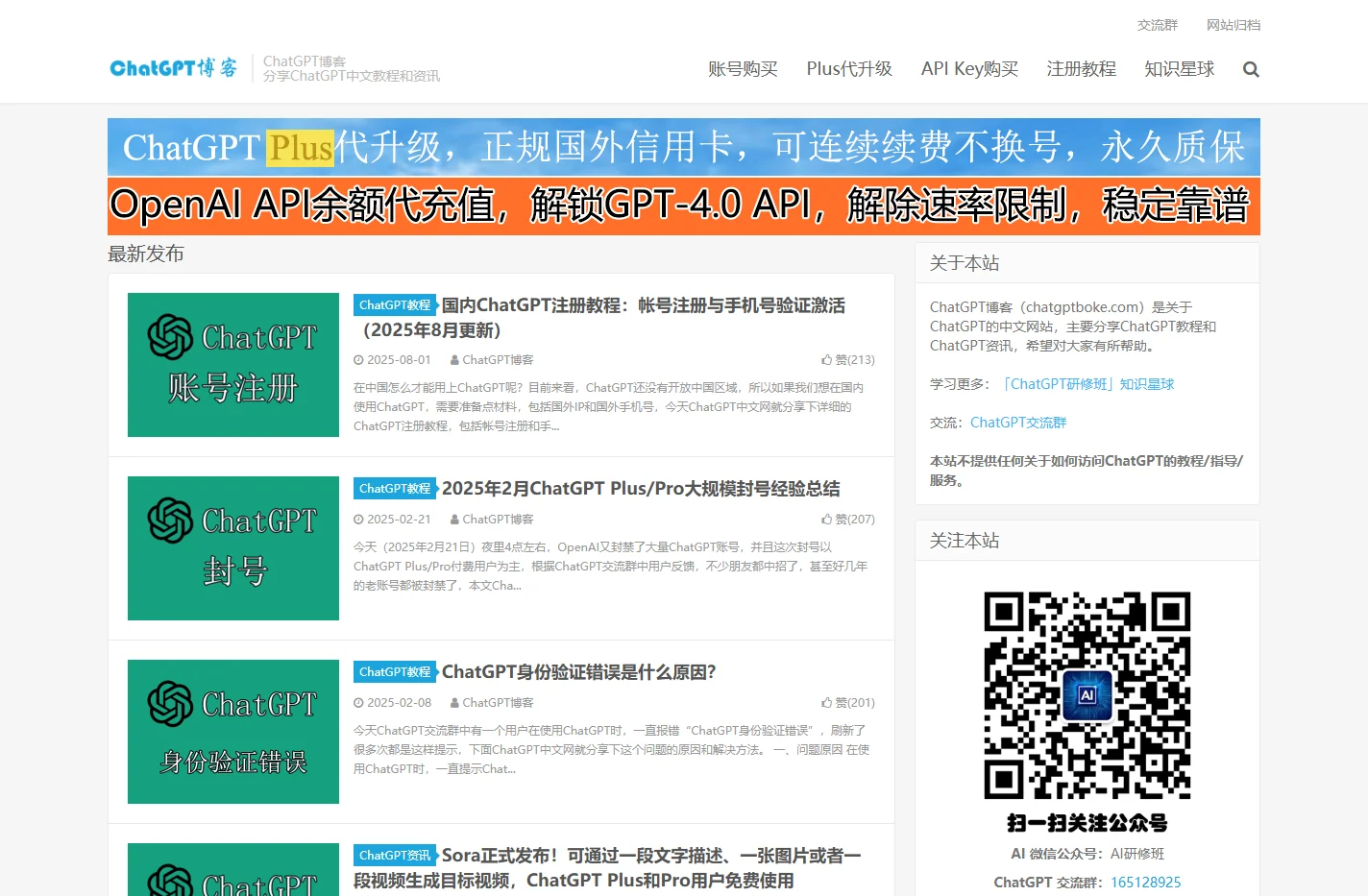Open 「ChatGPT研修班」知识星球 link
This screenshot has height=896, width=1368.
coord(1087,384)
